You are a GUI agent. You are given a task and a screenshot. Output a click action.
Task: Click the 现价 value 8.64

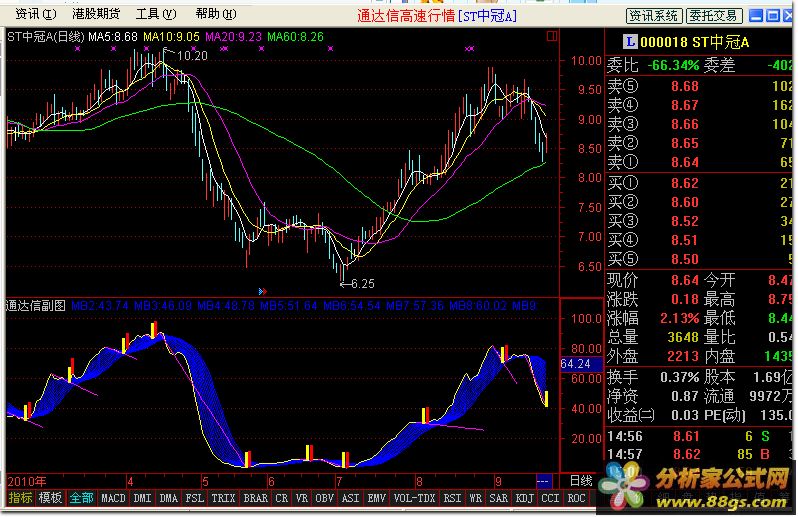685,280
